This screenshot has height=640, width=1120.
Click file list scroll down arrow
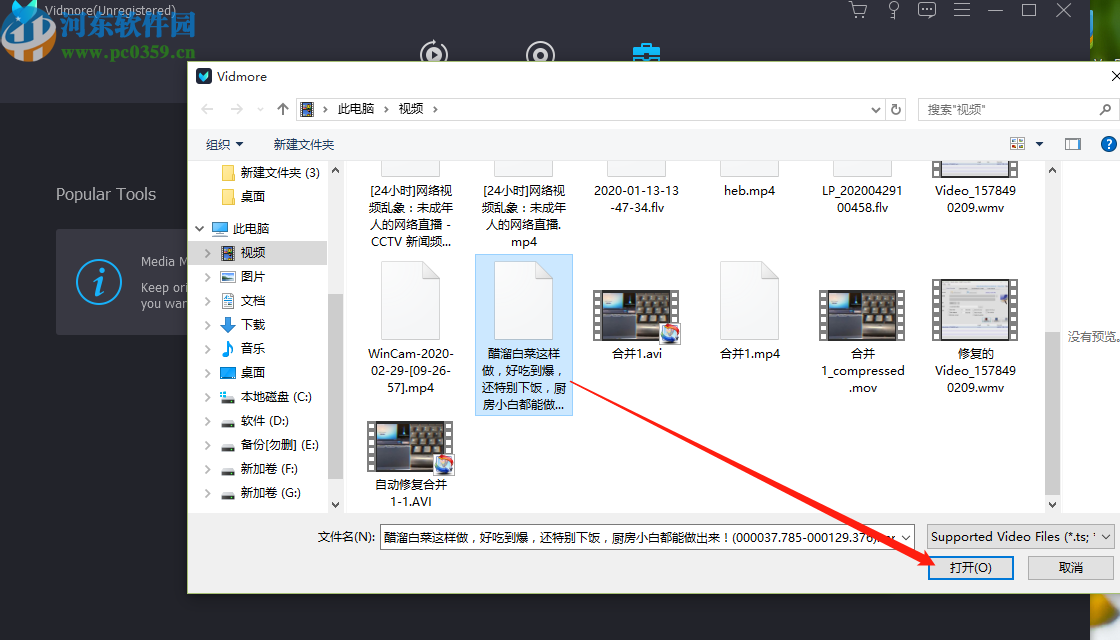coord(1052,504)
